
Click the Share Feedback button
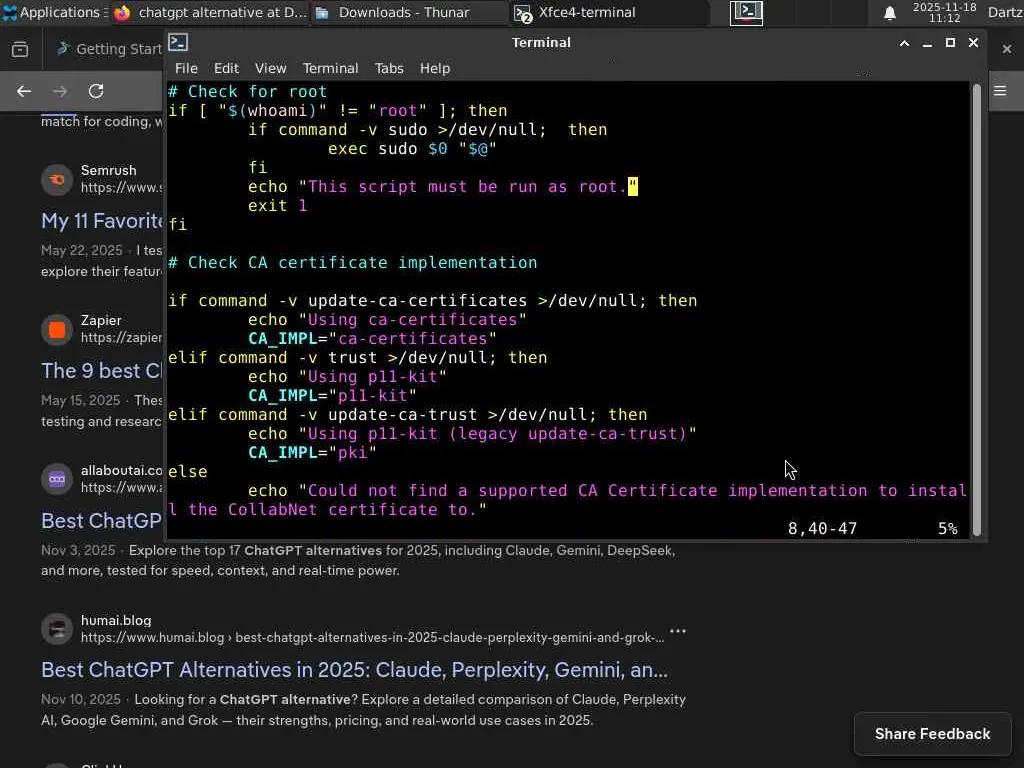pyautogui.click(x=932, y=734)
